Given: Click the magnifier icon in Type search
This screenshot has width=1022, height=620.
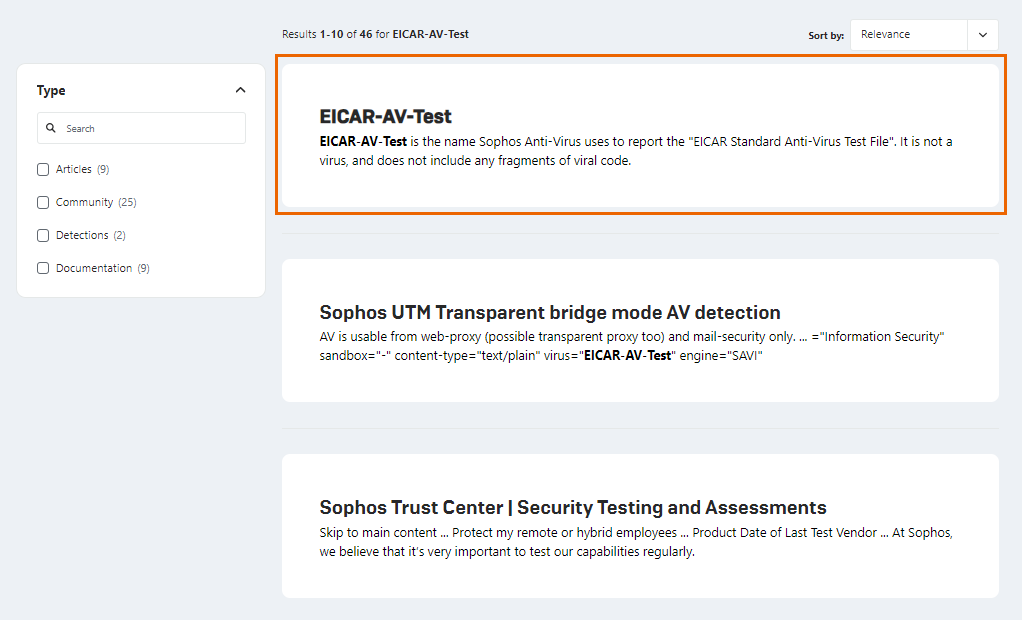Looking at the screenshot, I should [51, 128].
